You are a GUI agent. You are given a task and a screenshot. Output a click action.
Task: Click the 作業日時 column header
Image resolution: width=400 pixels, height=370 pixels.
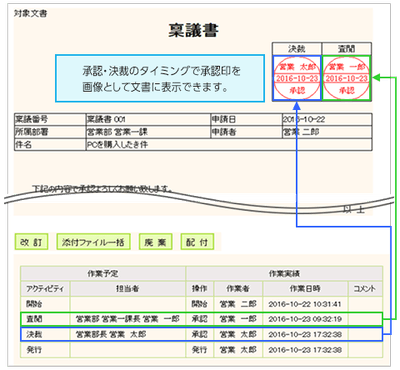[305, 289]
